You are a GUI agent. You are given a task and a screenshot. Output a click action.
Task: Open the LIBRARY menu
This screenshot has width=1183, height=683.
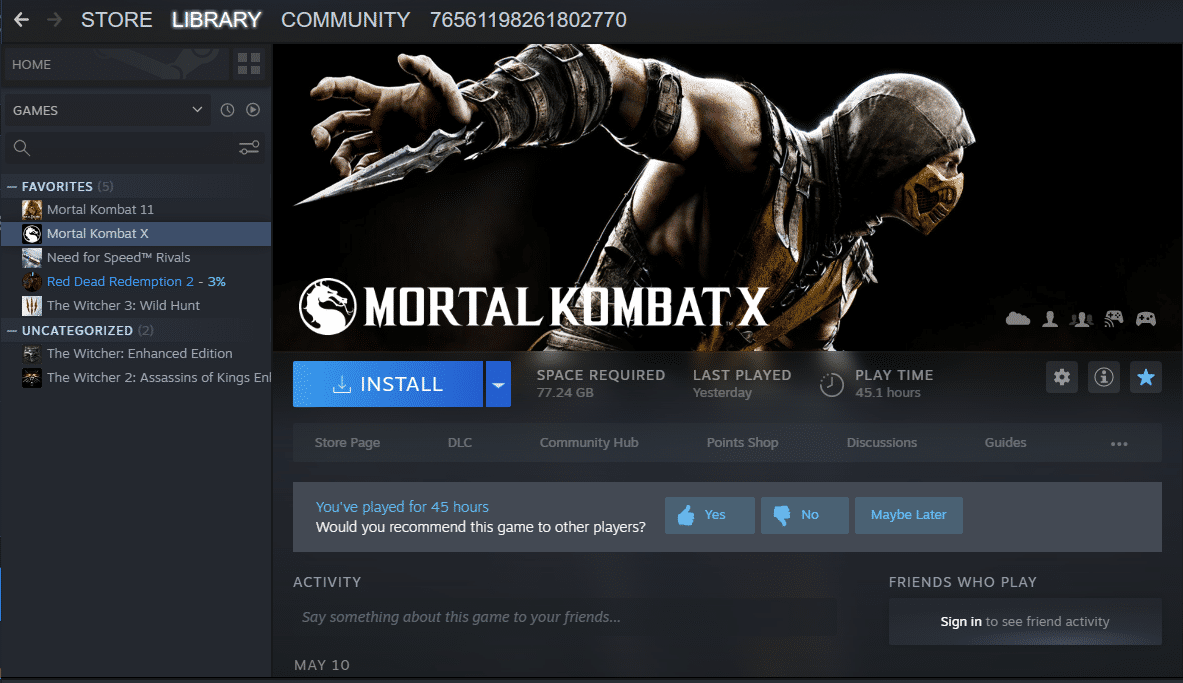tap(217, 20)
